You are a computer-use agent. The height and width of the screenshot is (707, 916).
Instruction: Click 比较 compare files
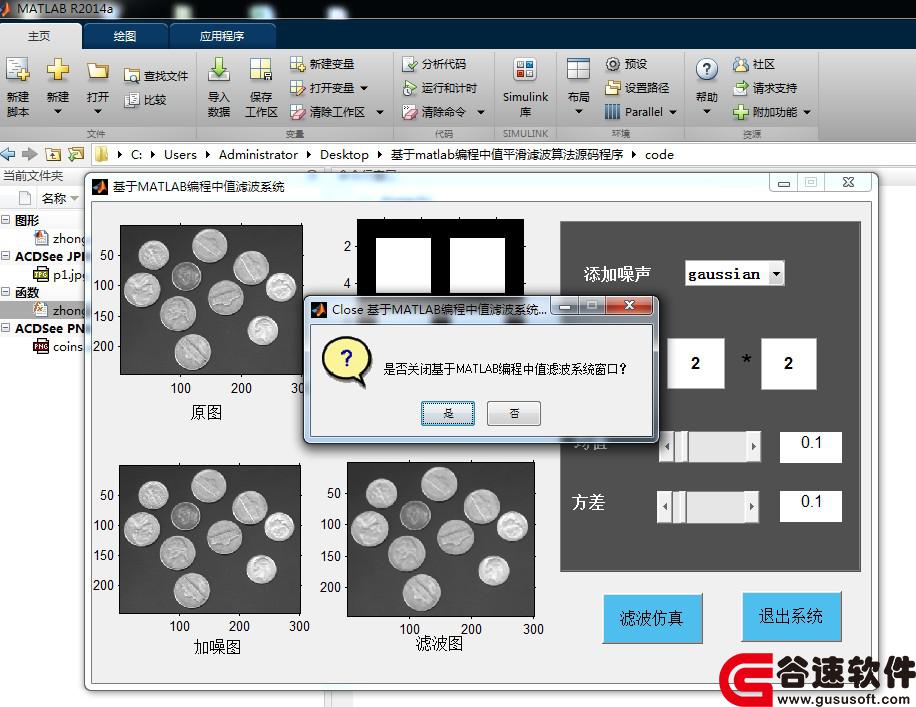click(x=146, y=100)
